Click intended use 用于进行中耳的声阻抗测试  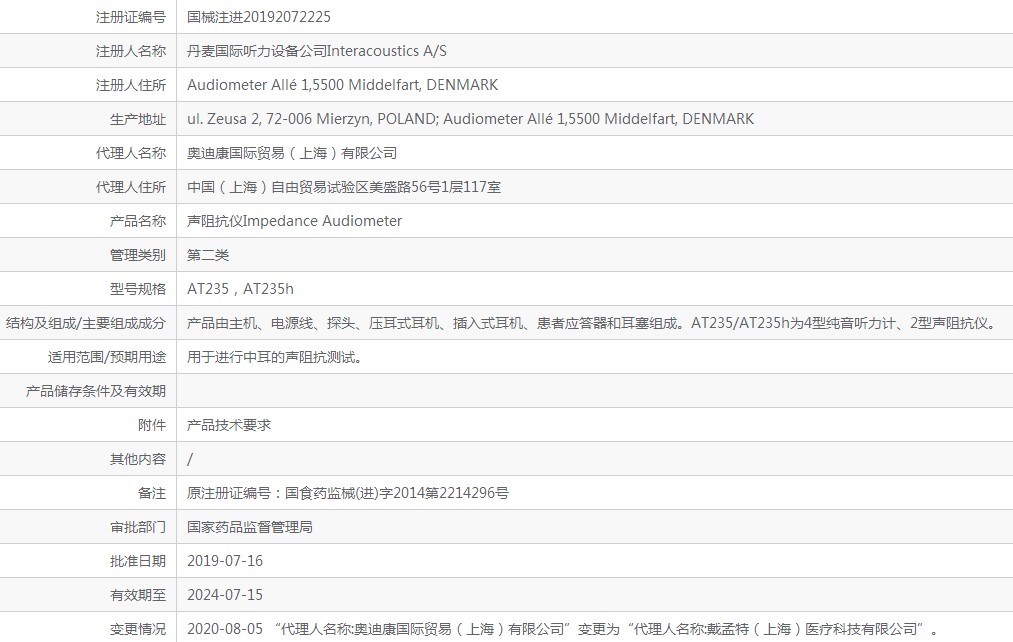coord(274,357)
